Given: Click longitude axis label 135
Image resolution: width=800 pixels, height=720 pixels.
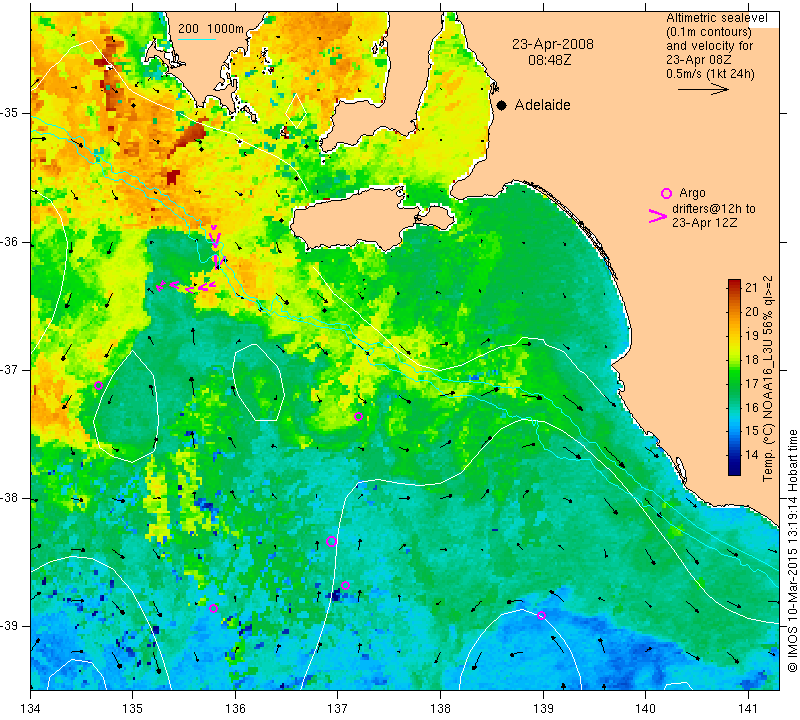Looking at the screenshot, I should tap(133, 709).
